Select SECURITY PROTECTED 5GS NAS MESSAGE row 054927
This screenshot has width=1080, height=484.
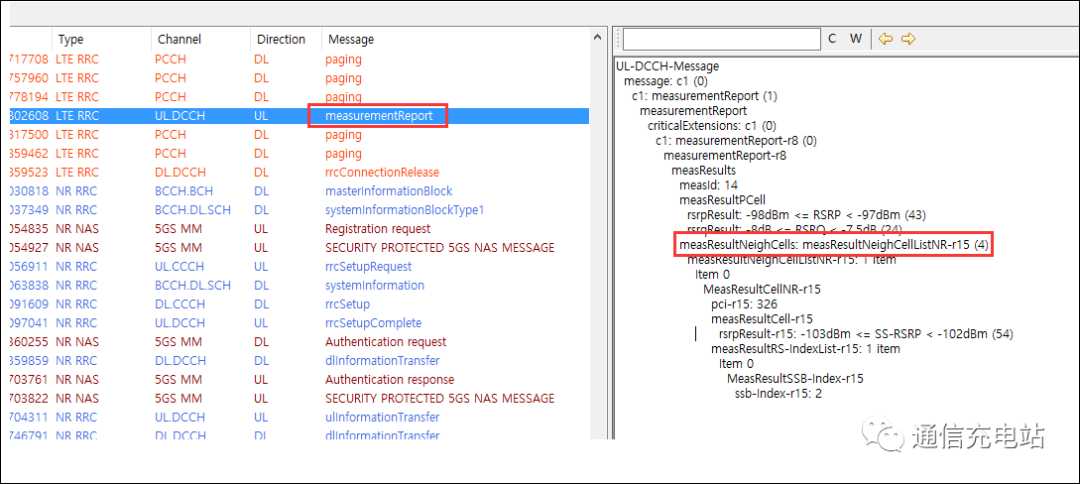[299, 247]
